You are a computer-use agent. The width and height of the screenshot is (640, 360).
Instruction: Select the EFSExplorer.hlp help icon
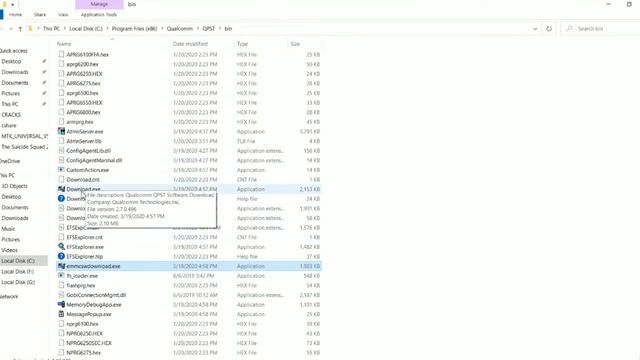61,256
